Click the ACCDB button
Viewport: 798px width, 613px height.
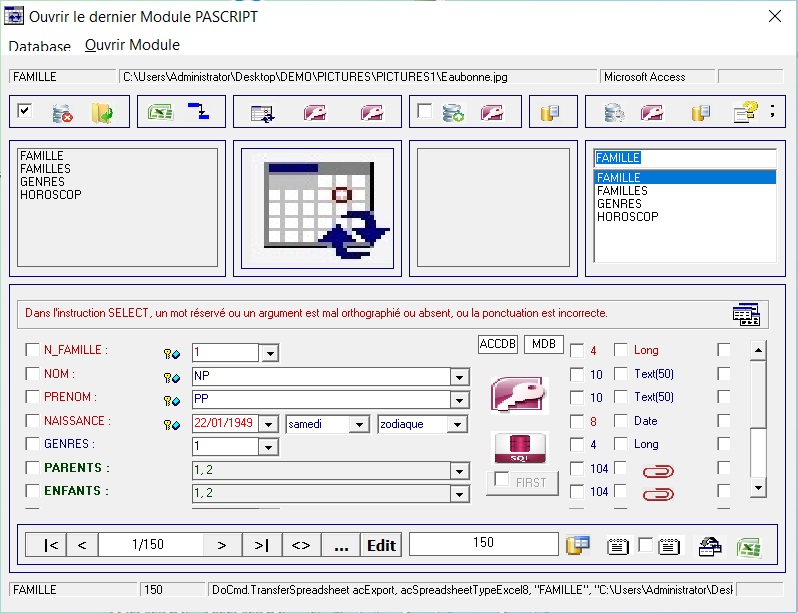[498, 344]
